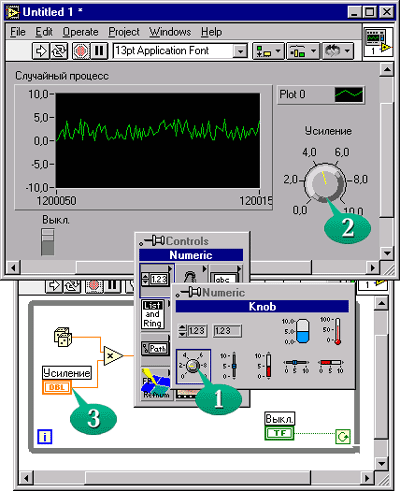The width and height of the screenshot is (400, 491).
Task: Click the Выкл. TF Boolean terminal
Action: (x=279, y=433)
